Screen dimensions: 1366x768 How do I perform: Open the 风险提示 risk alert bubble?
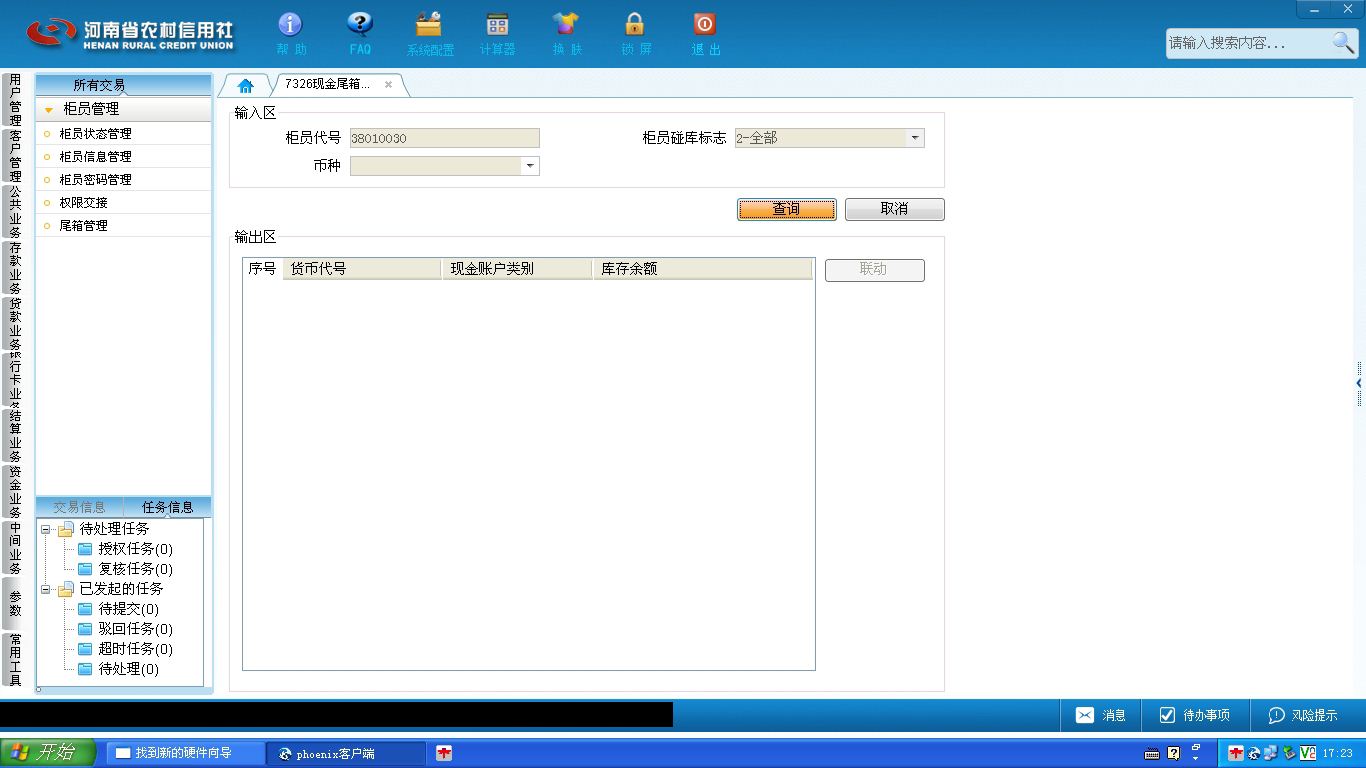(x=1303, y=715)
